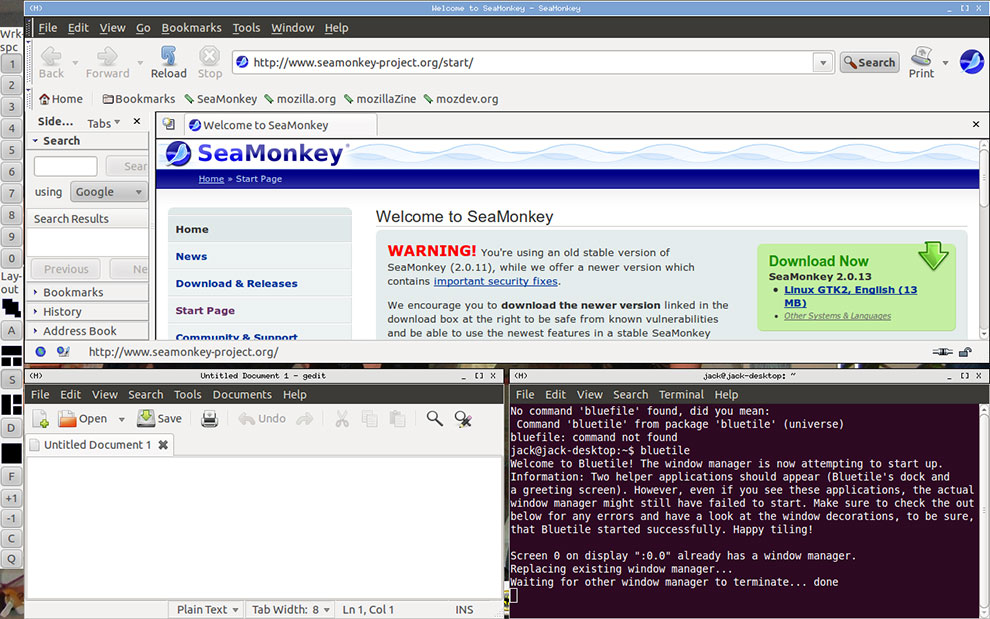Open the Forward button history dropdown arrow
990x619 pixels.
pyautogui.click(x=140, y=63)
